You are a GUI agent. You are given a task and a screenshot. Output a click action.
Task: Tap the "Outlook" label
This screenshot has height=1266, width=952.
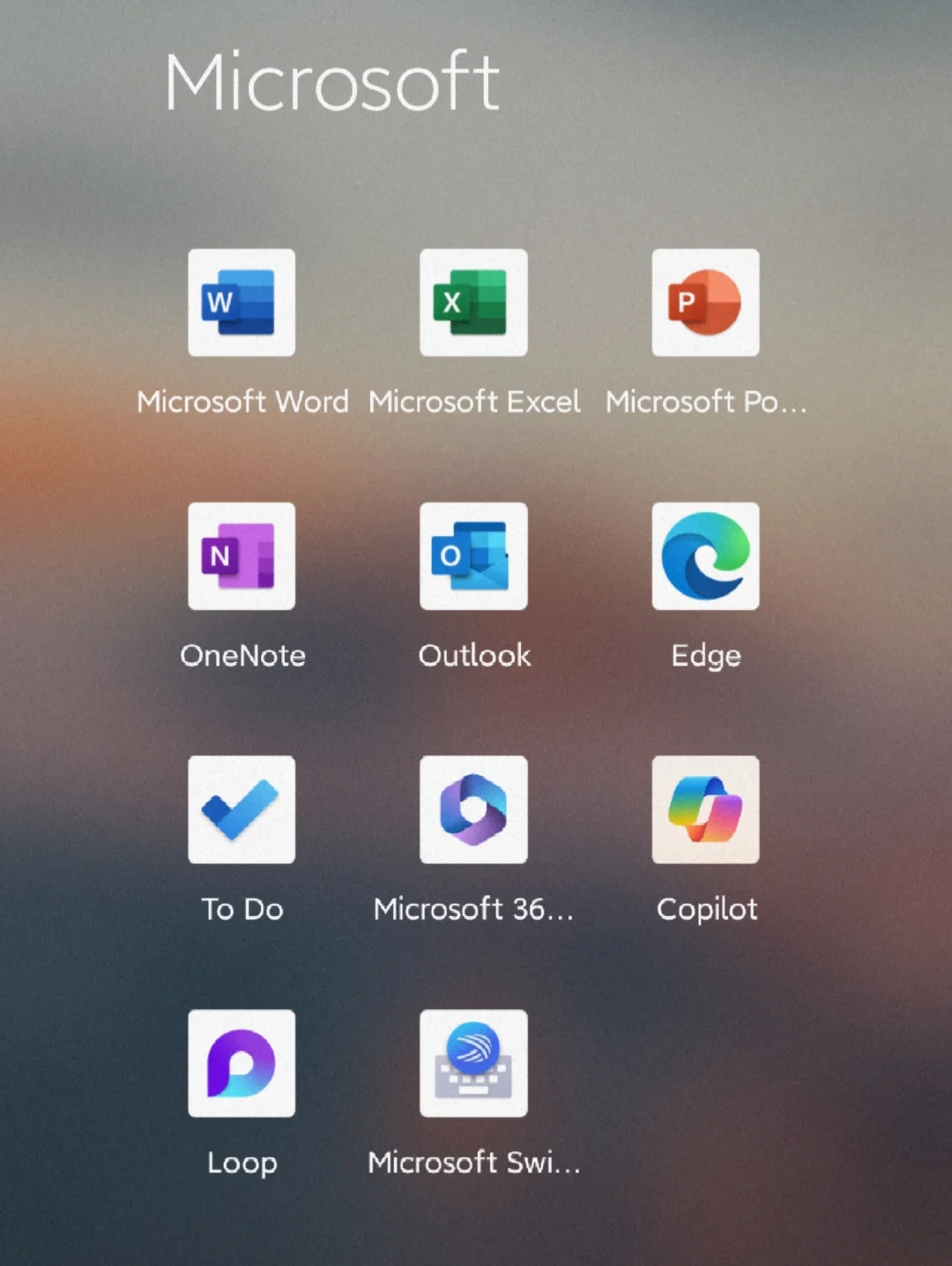click(474, 655)
